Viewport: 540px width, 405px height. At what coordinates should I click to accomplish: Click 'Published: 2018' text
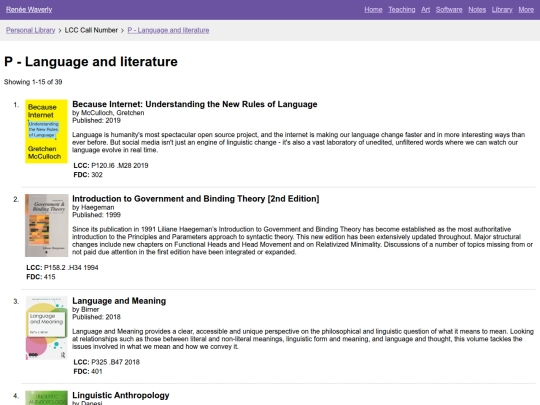96,317
